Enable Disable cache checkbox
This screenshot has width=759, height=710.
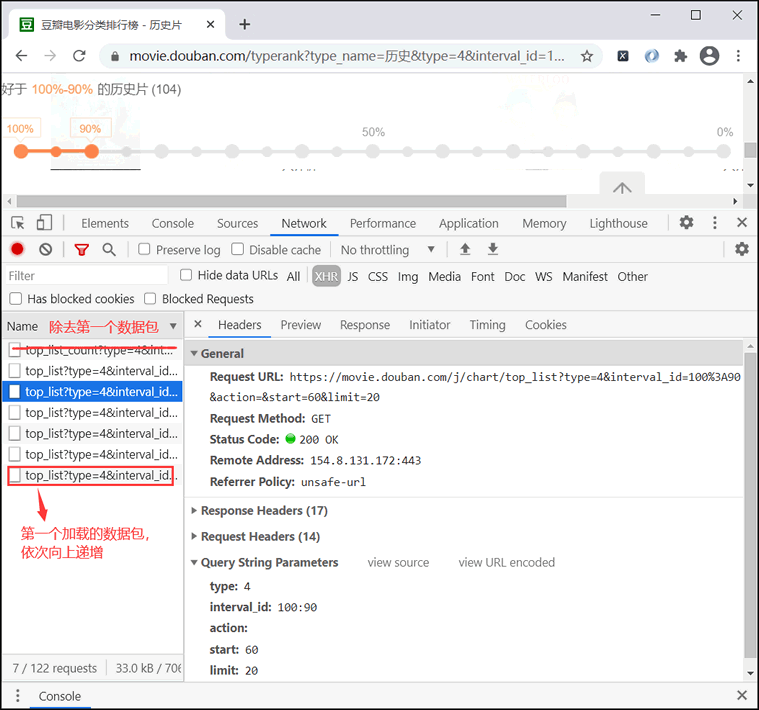(x=237, y=249)
